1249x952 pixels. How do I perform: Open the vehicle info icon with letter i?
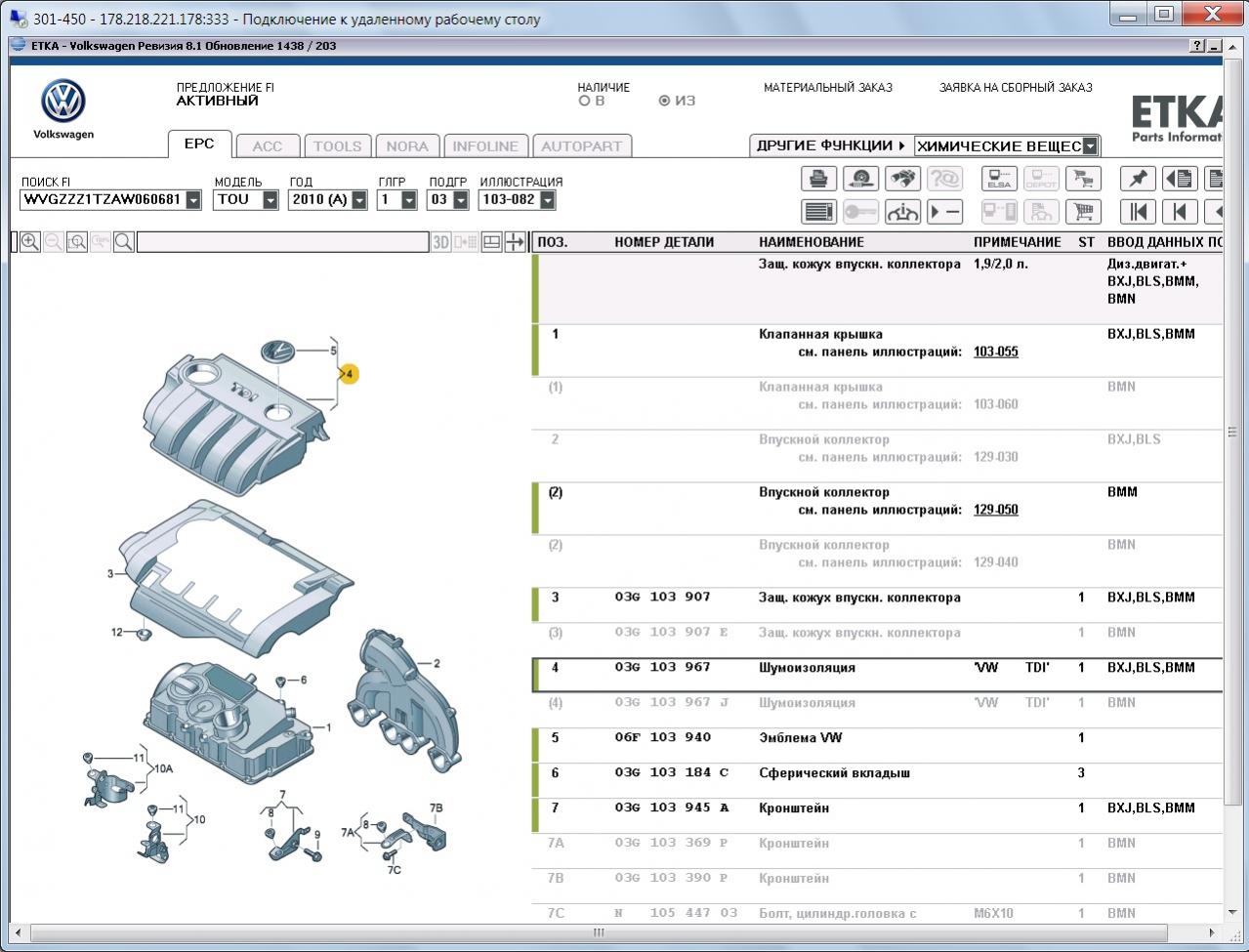tap(902, 211)
